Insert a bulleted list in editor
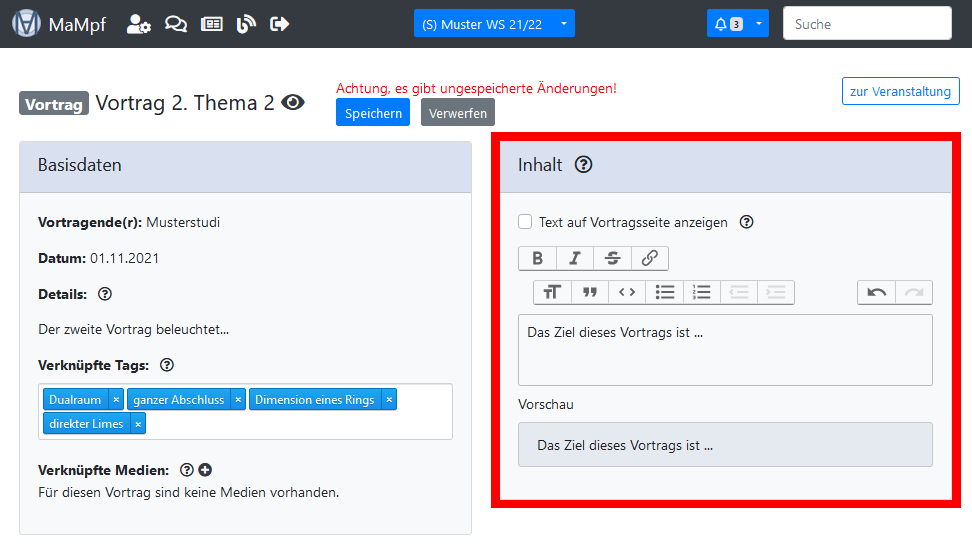 click(x=665, y=292)
